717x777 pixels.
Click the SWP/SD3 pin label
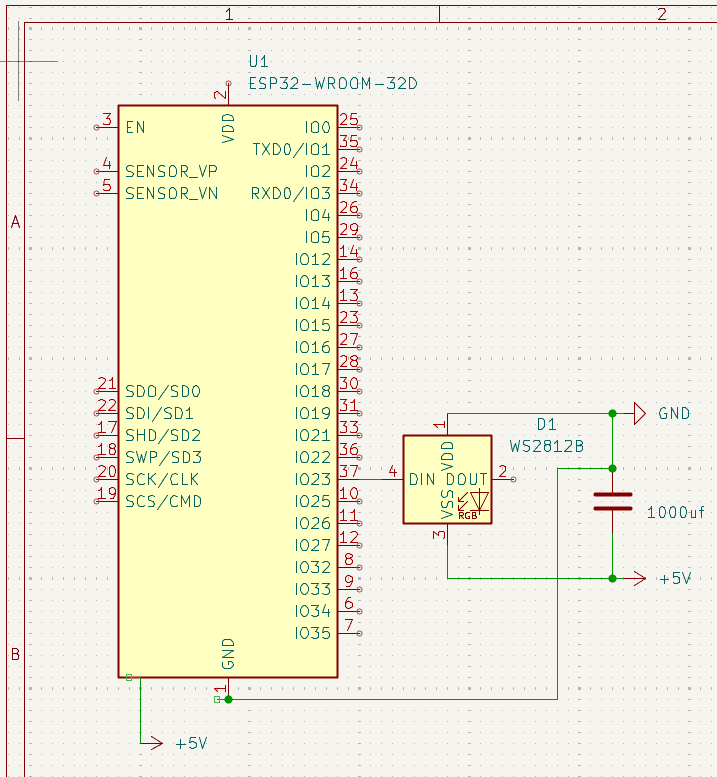[x=164, y=457]
